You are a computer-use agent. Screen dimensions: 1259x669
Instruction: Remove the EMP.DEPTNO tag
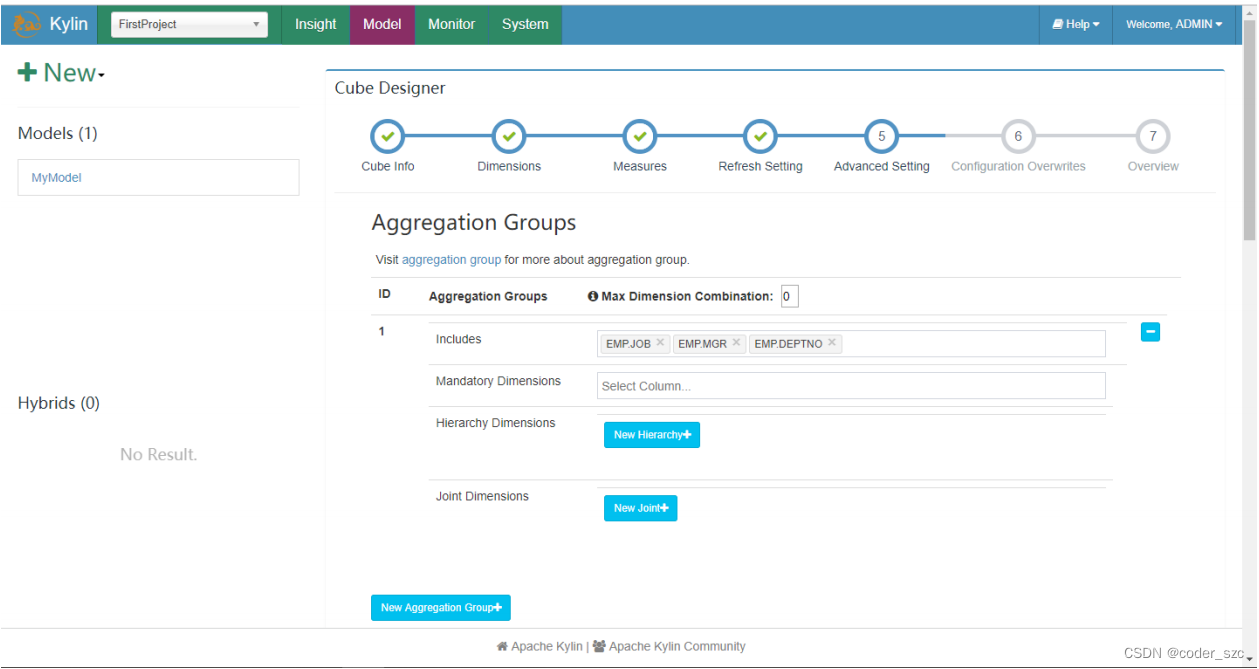(x=832, y=343)
